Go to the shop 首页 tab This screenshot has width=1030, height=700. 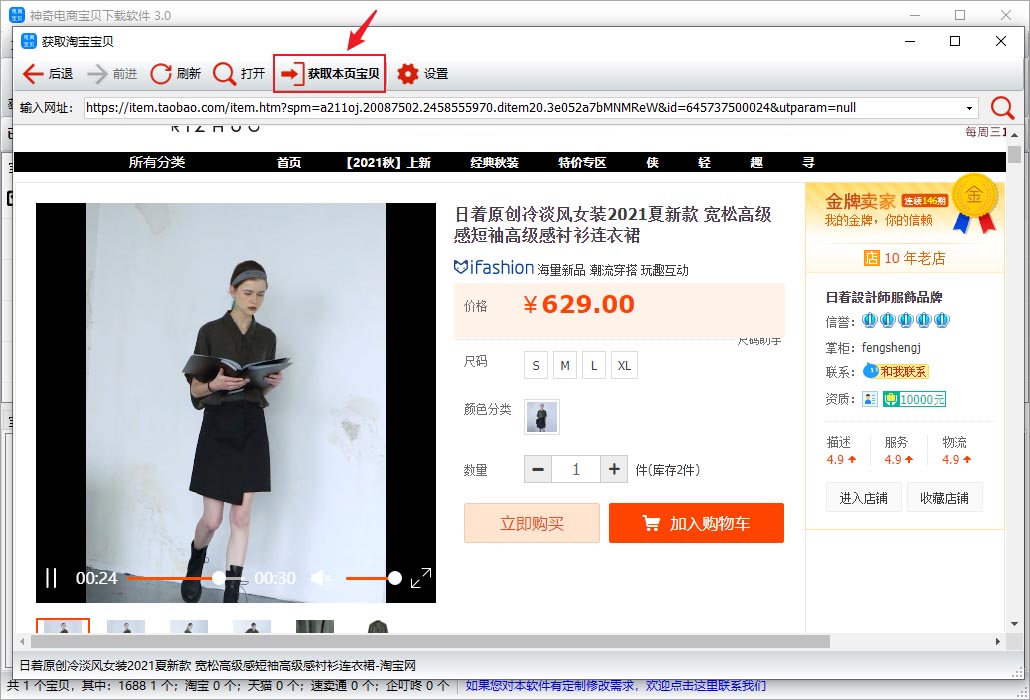[x=289, y=162]
